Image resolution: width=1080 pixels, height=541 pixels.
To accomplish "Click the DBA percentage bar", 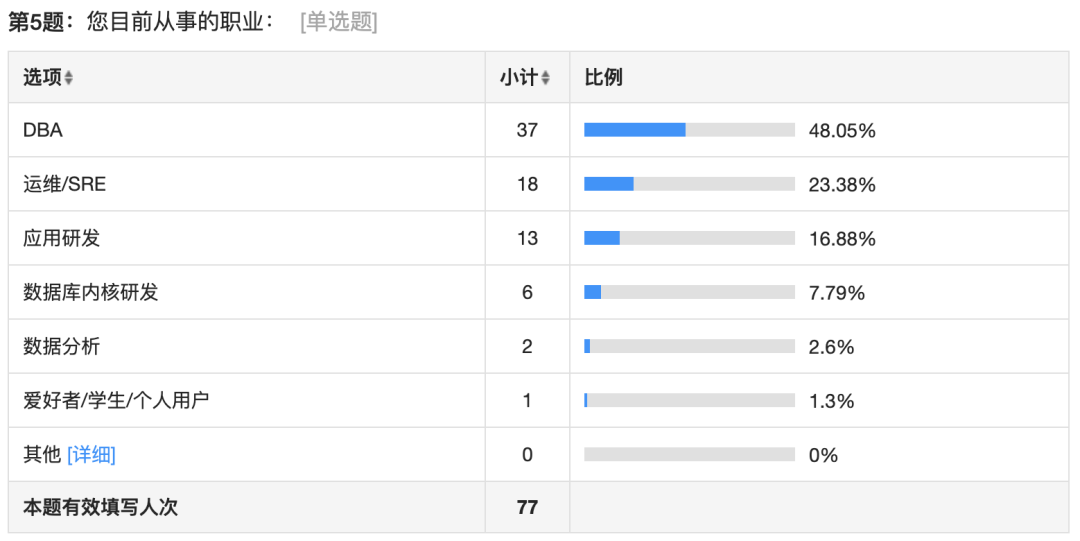I will [x=689, y=130].
